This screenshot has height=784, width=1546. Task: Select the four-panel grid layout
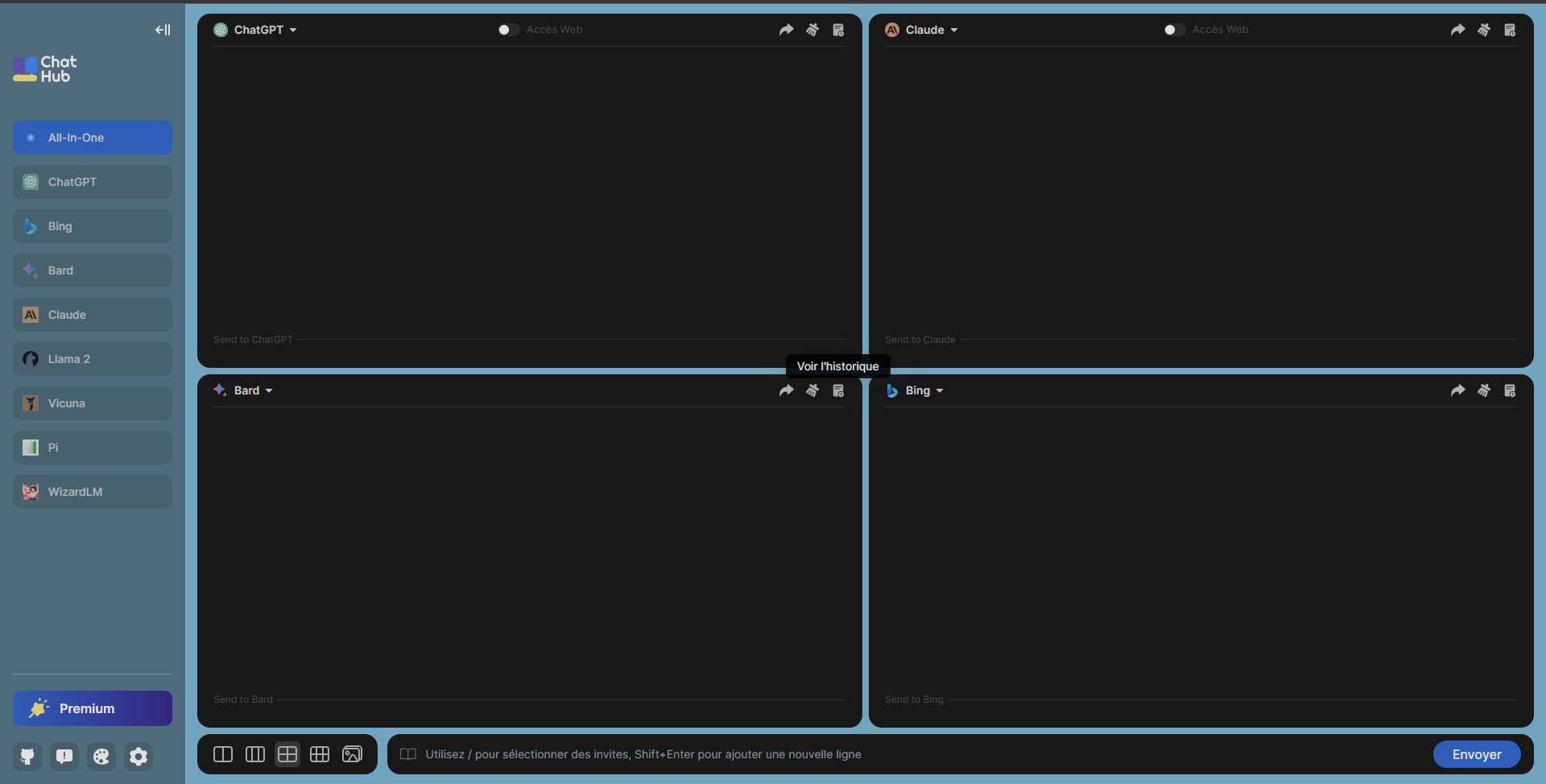tap(287, 754)
